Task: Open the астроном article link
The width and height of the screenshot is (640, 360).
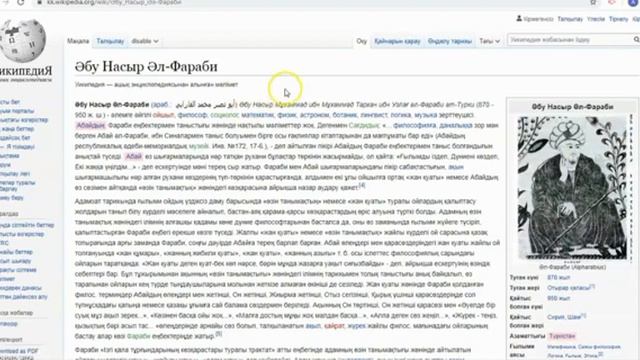Action: point(314,115)
